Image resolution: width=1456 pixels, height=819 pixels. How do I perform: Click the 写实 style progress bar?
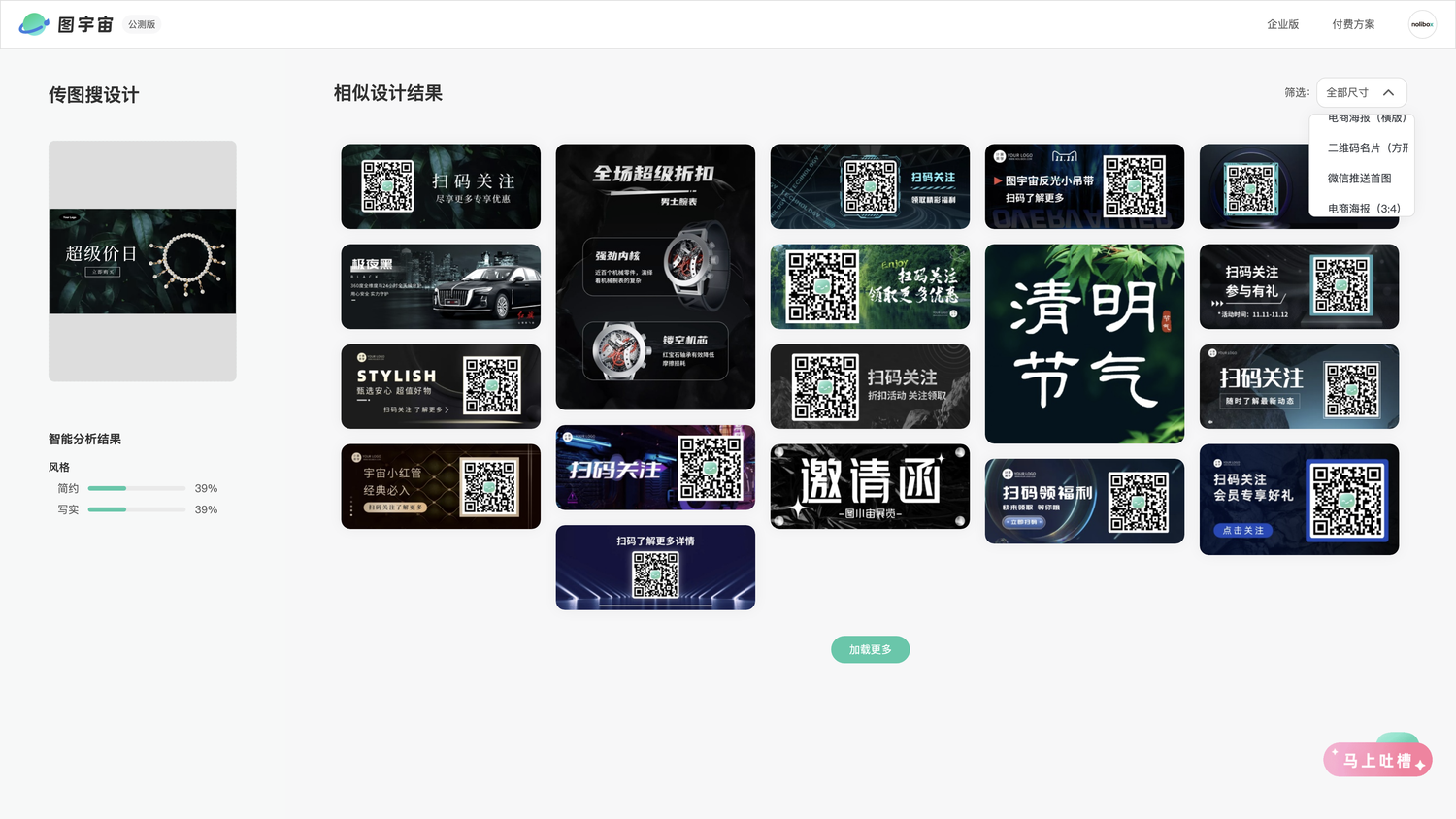pyautogui.click(x=137, y=509)
